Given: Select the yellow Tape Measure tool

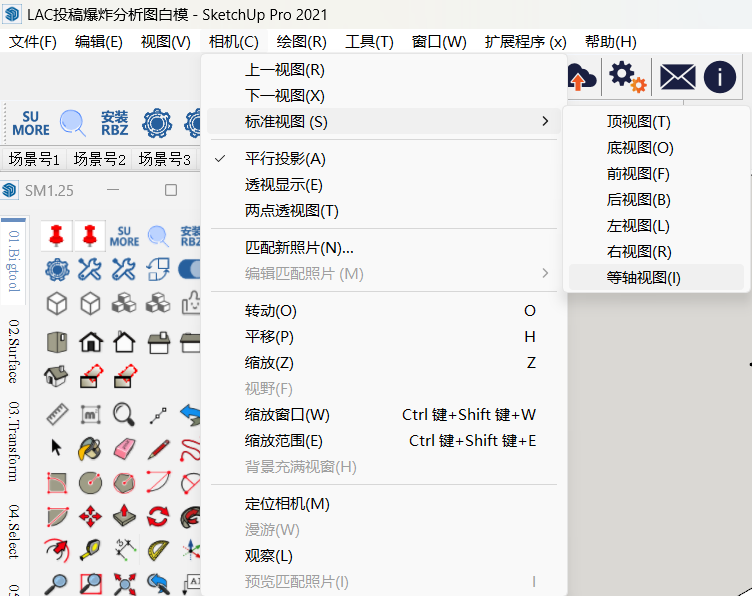Looking at the screenshot, I should tap(90, 550).
